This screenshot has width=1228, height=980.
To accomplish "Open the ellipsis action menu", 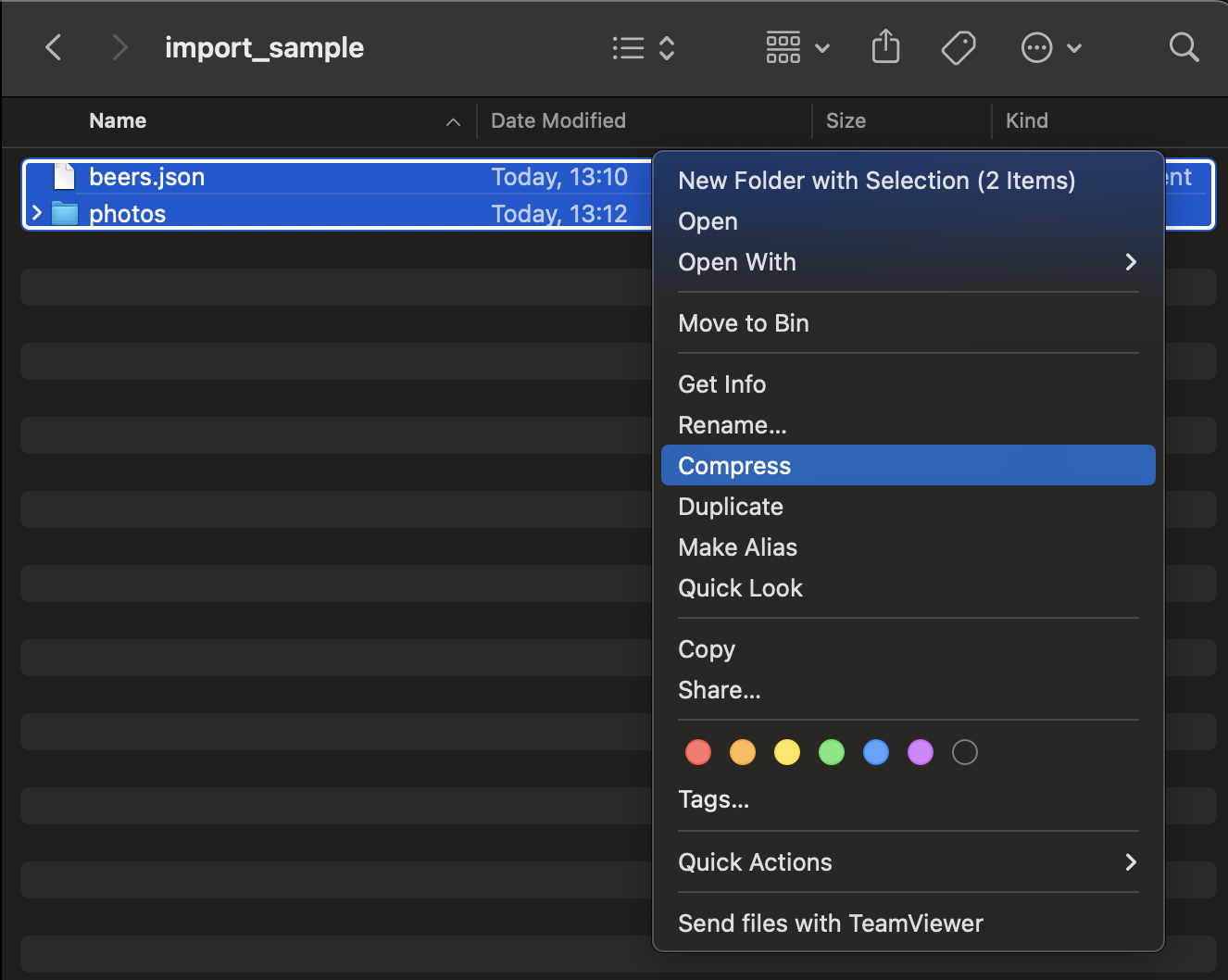I will tap(1050, 47).
